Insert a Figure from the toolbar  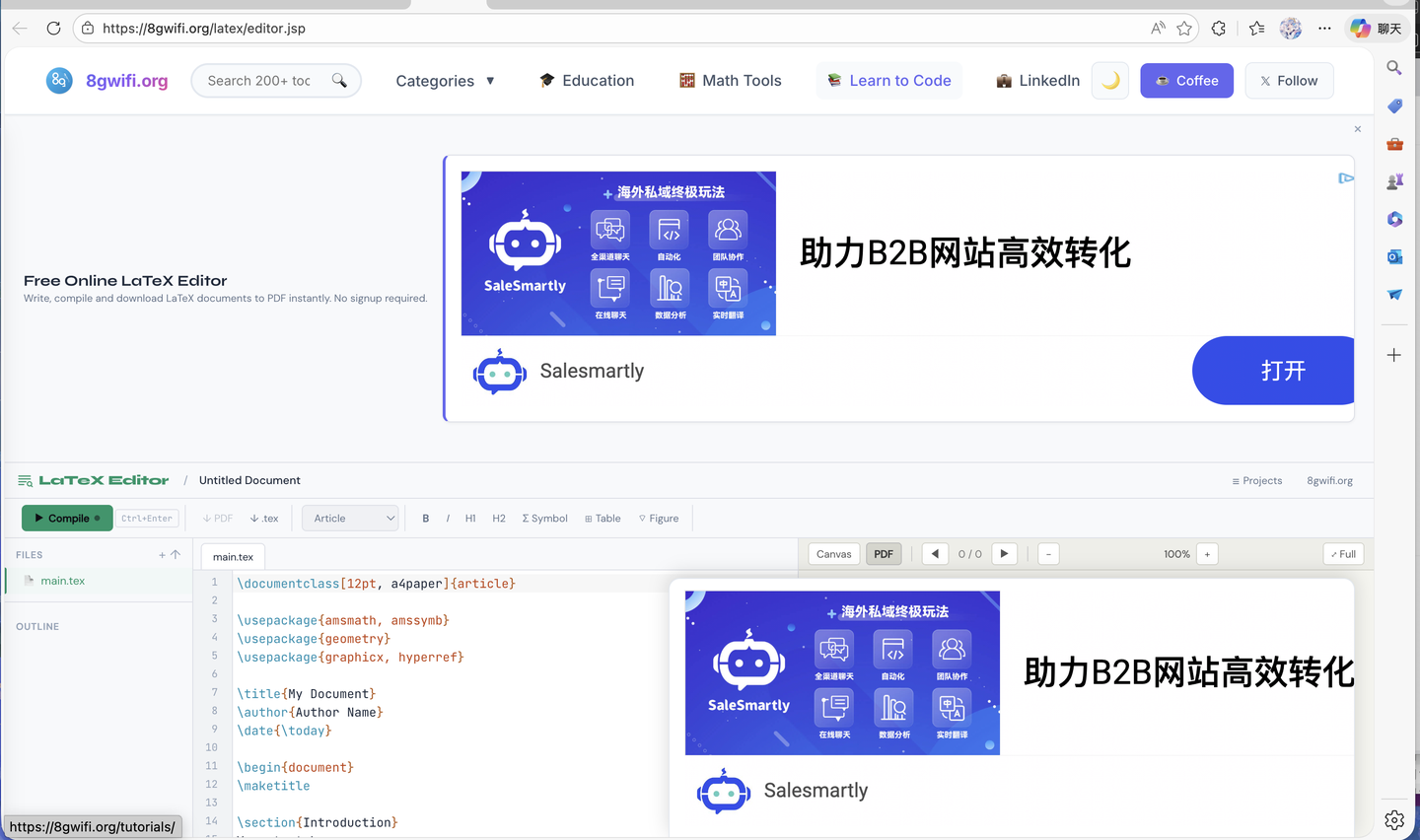click(x=659, y=519)
